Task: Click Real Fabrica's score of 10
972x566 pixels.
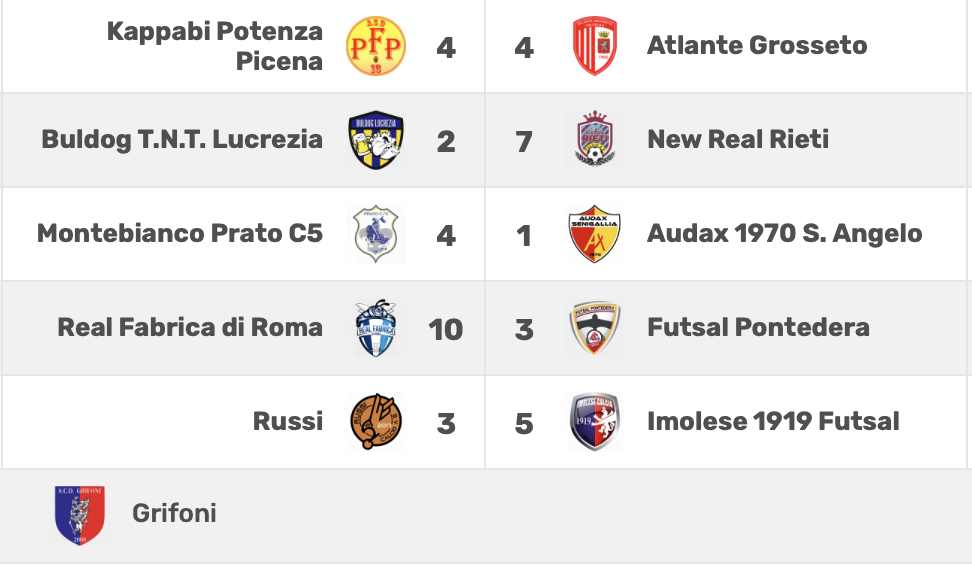Action: 446,329
